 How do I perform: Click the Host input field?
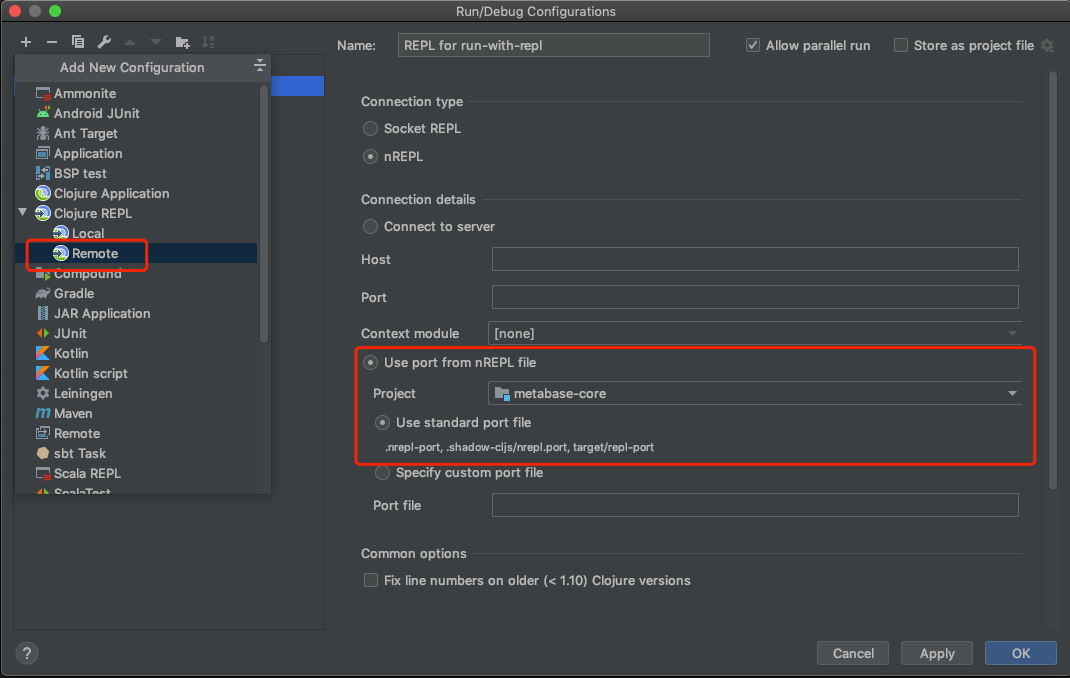click(755, 259)
